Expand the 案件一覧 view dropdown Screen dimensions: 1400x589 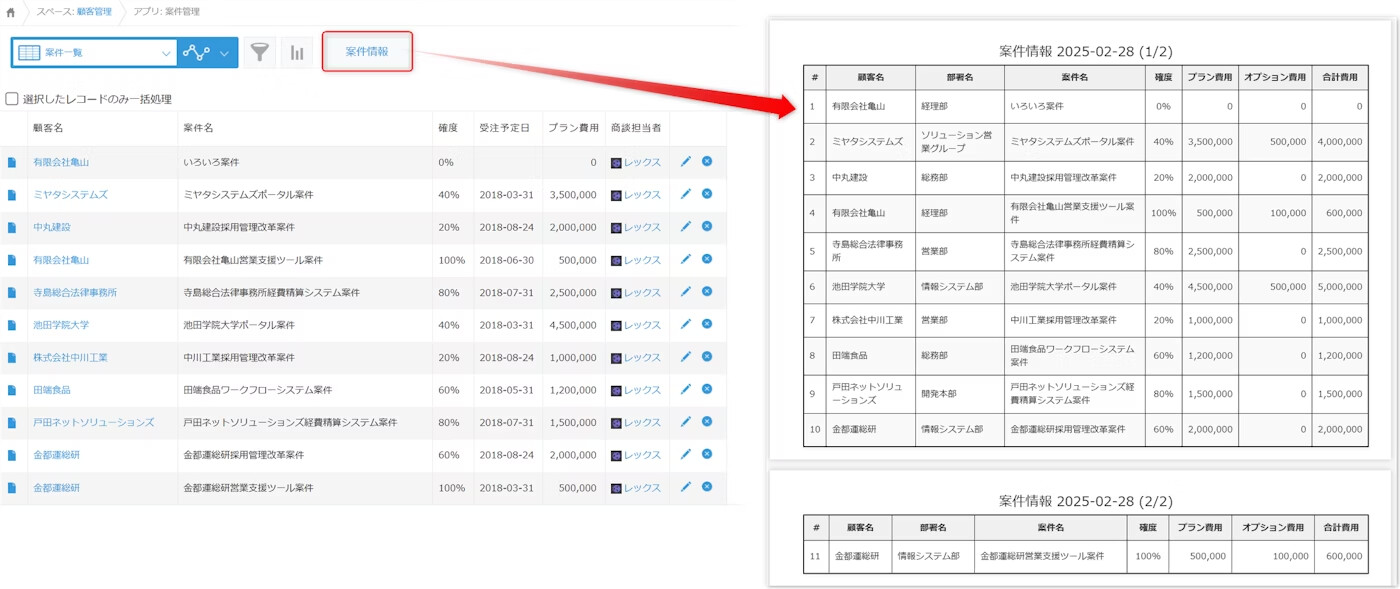point(166,53)
